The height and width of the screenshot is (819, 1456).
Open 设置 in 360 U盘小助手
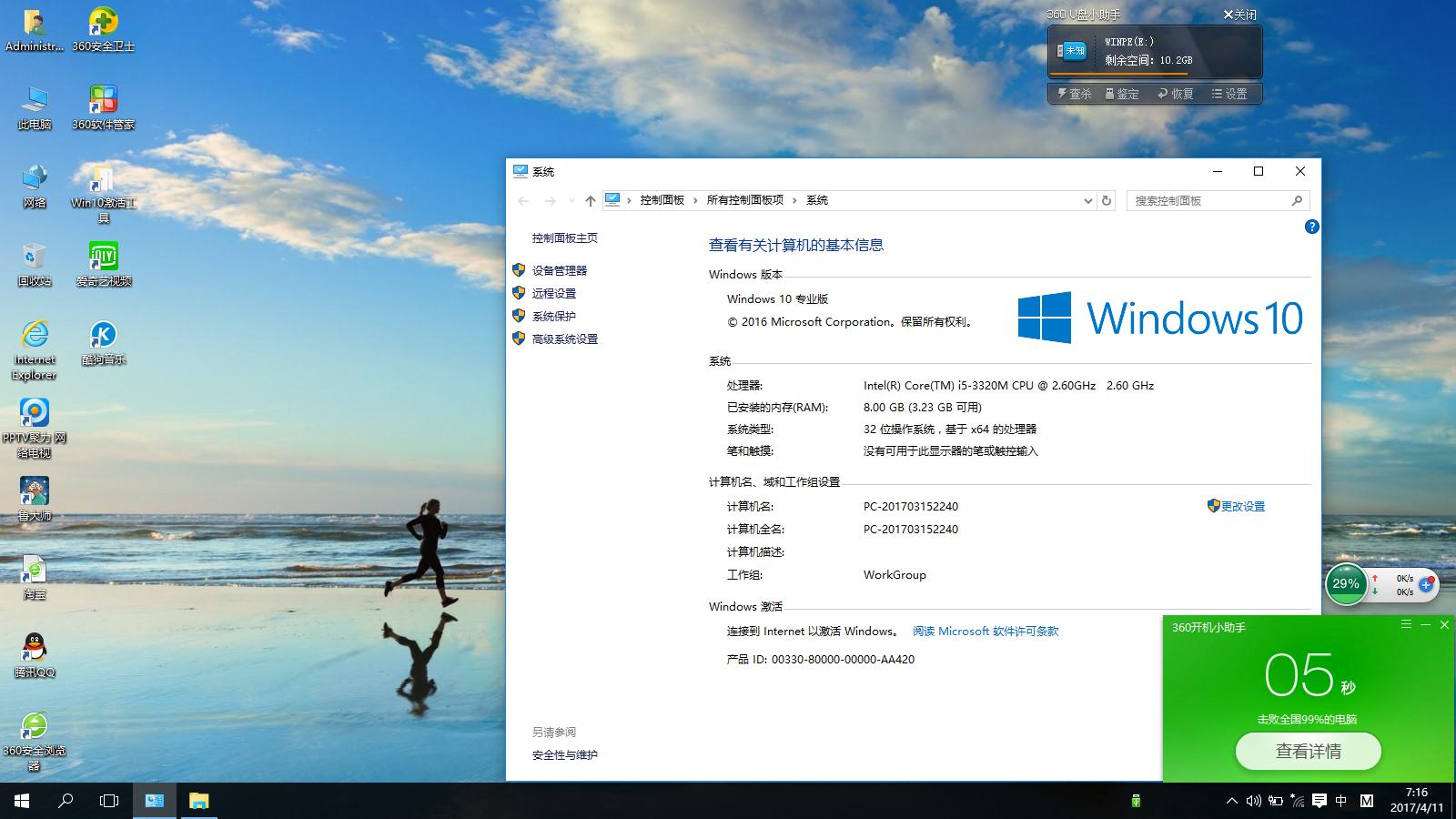pyautogui.click(x=1228, y=94)
